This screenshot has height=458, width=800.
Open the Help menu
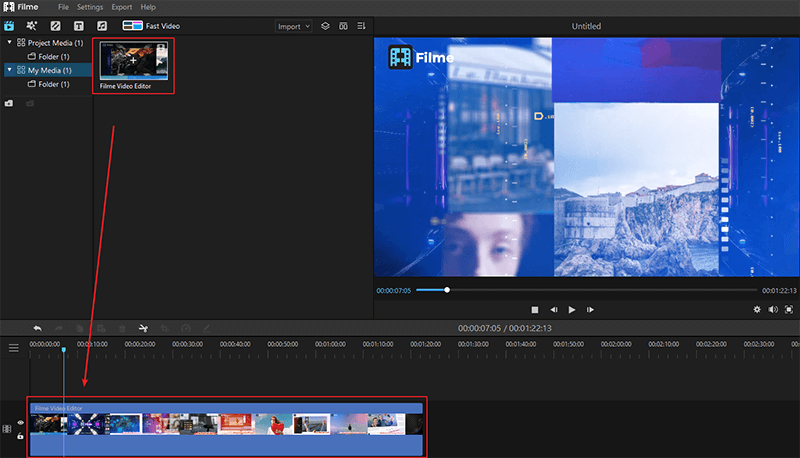coord(148,7)
